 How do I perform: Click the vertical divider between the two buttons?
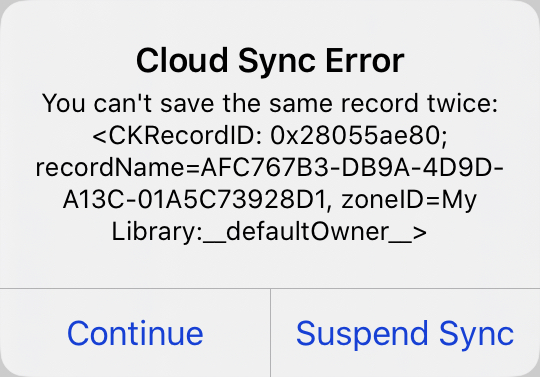(x=270, y=333)
